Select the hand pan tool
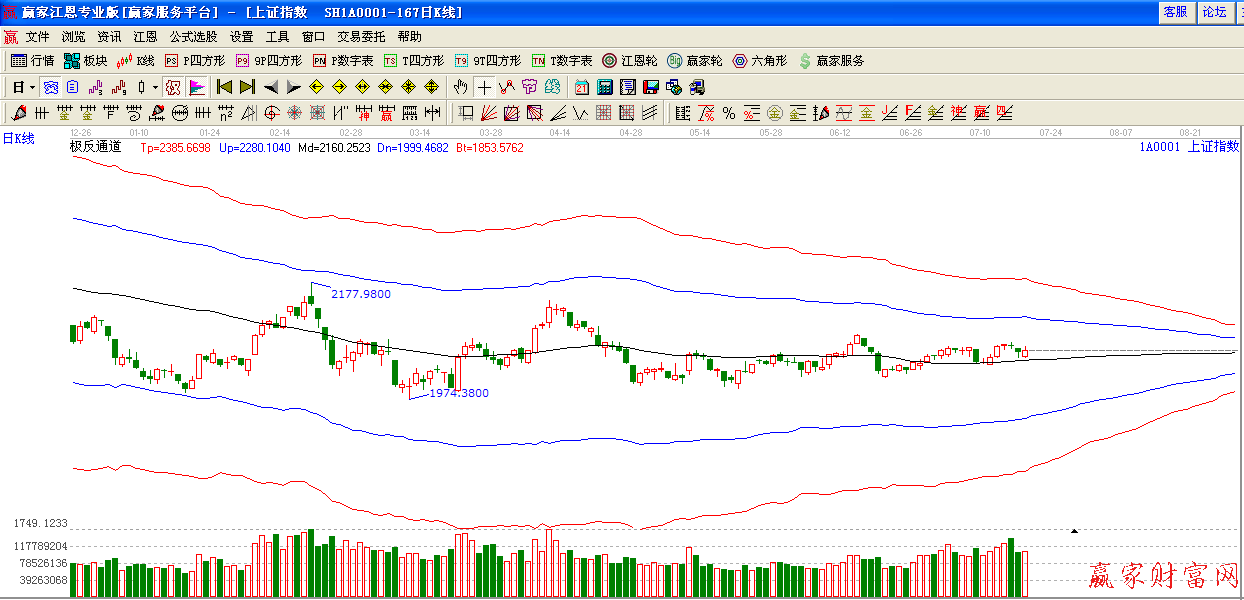The height and width of the screenshot is (600, 1244). [x=460, y=87]
